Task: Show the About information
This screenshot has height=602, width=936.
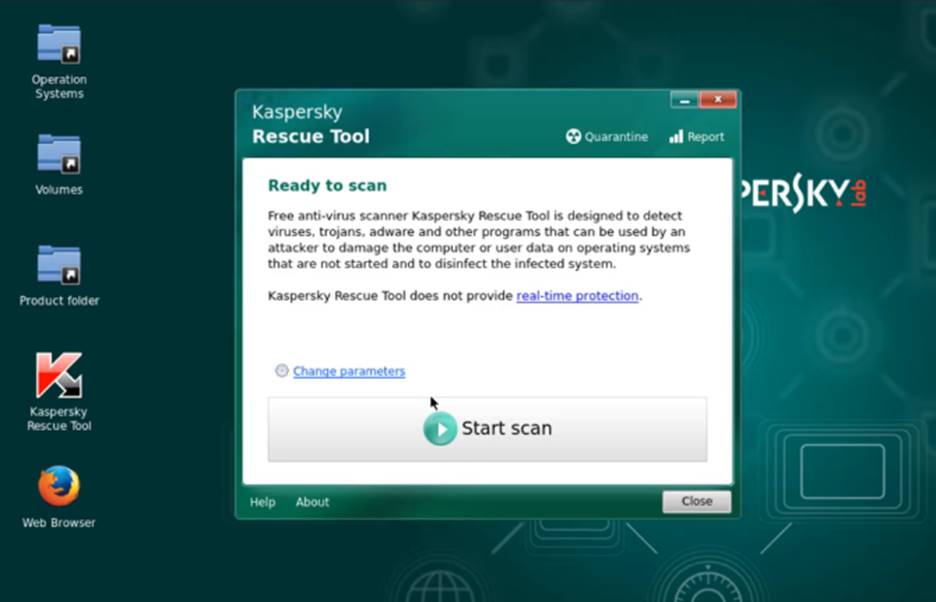Action: pos(312,502)
